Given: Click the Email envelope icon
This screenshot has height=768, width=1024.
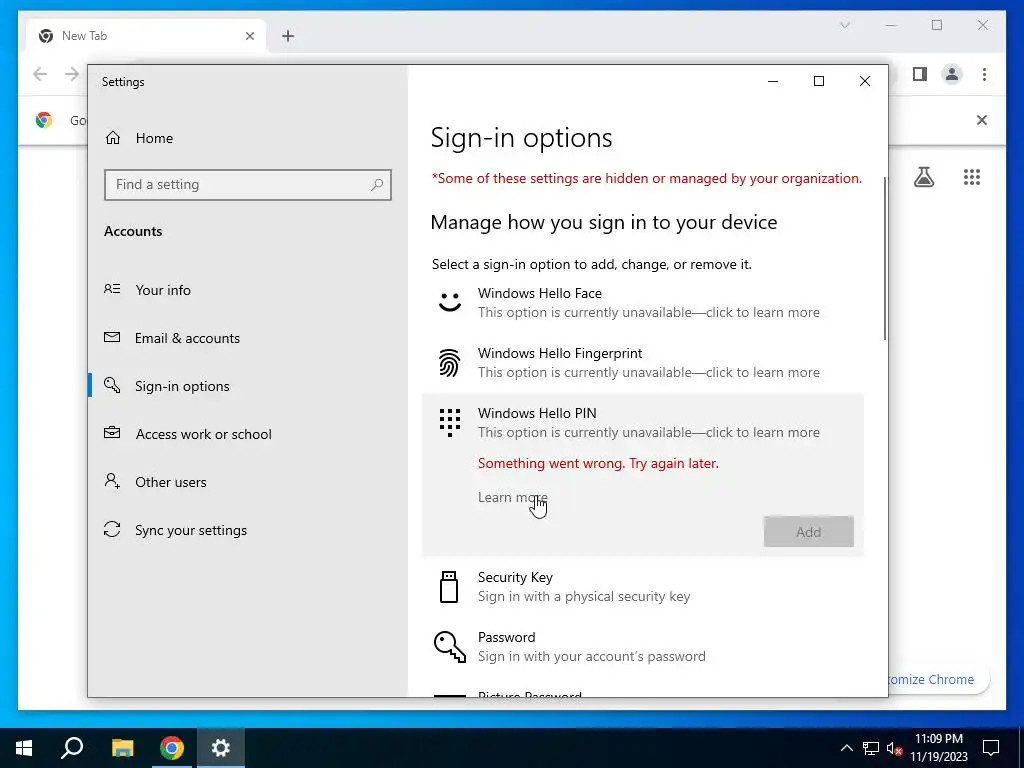Looking at the screenshot, I should pyautogui.click(x=112, y=337).
